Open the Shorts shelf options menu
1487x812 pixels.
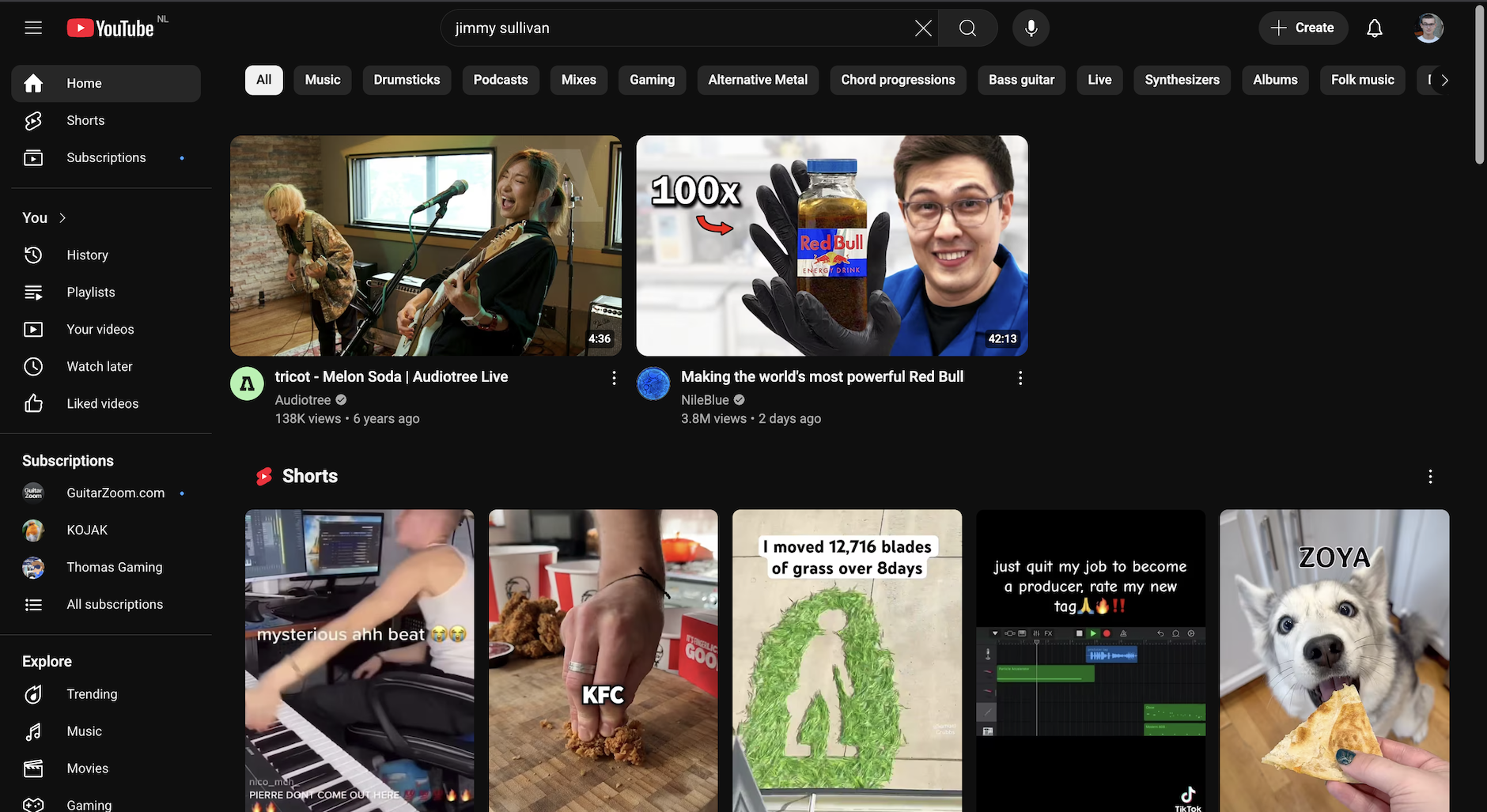coord(1430,477)
